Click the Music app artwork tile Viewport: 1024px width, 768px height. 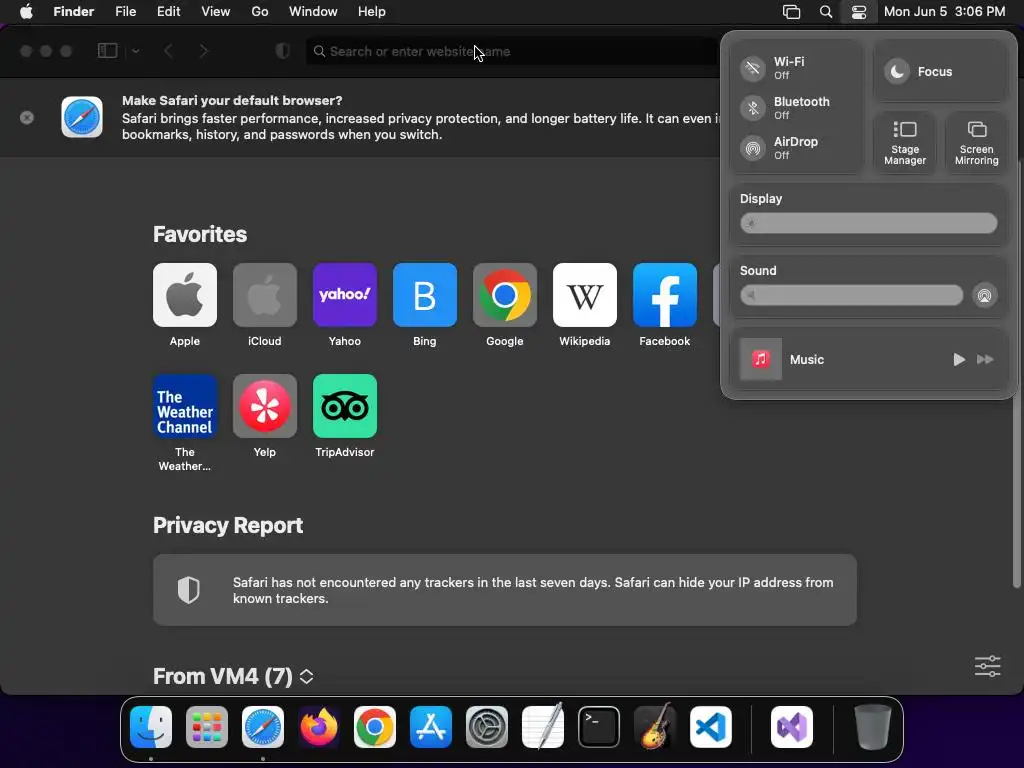pyautogui.click(x=760, y=359)
